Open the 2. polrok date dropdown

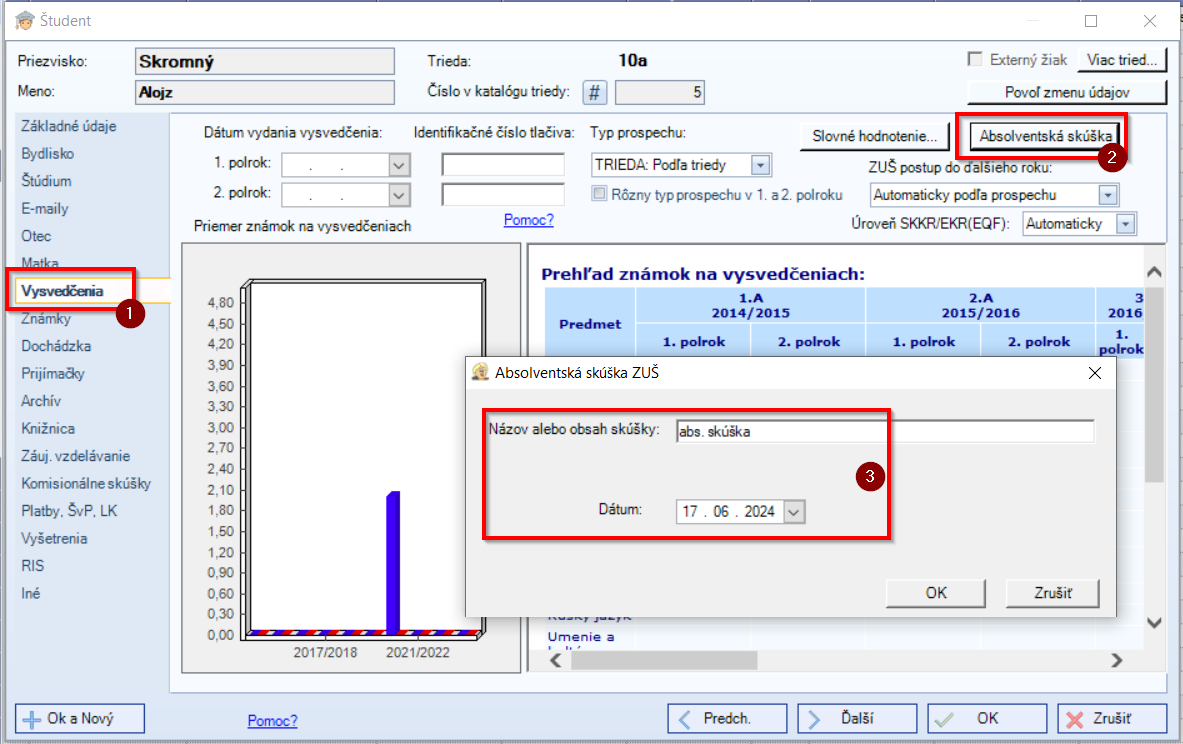tap(399, 195)
